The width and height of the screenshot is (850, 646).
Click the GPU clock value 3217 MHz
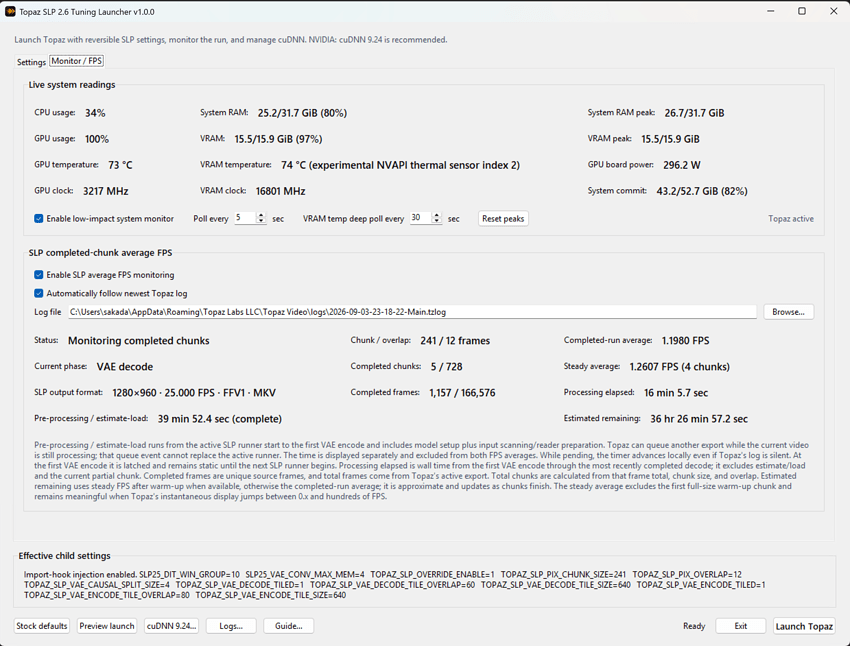106,191
